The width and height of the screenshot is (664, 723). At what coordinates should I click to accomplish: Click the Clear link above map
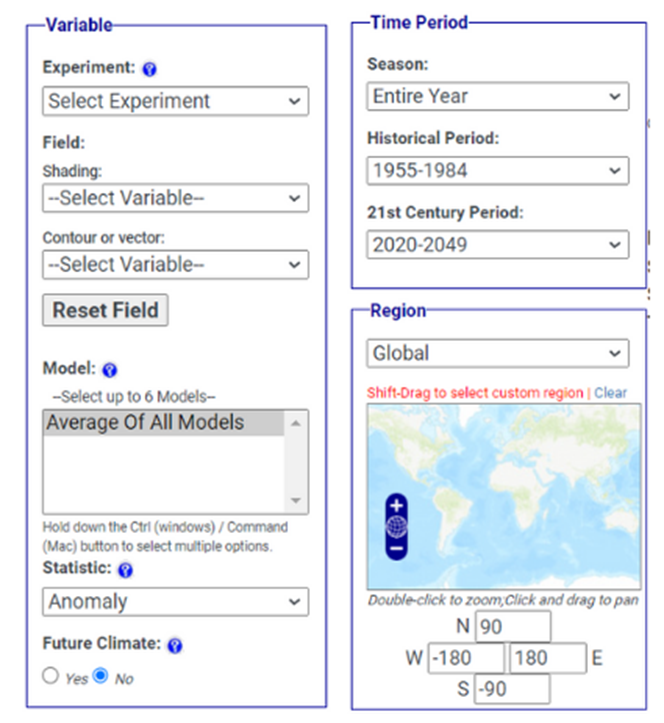[610, 393]
